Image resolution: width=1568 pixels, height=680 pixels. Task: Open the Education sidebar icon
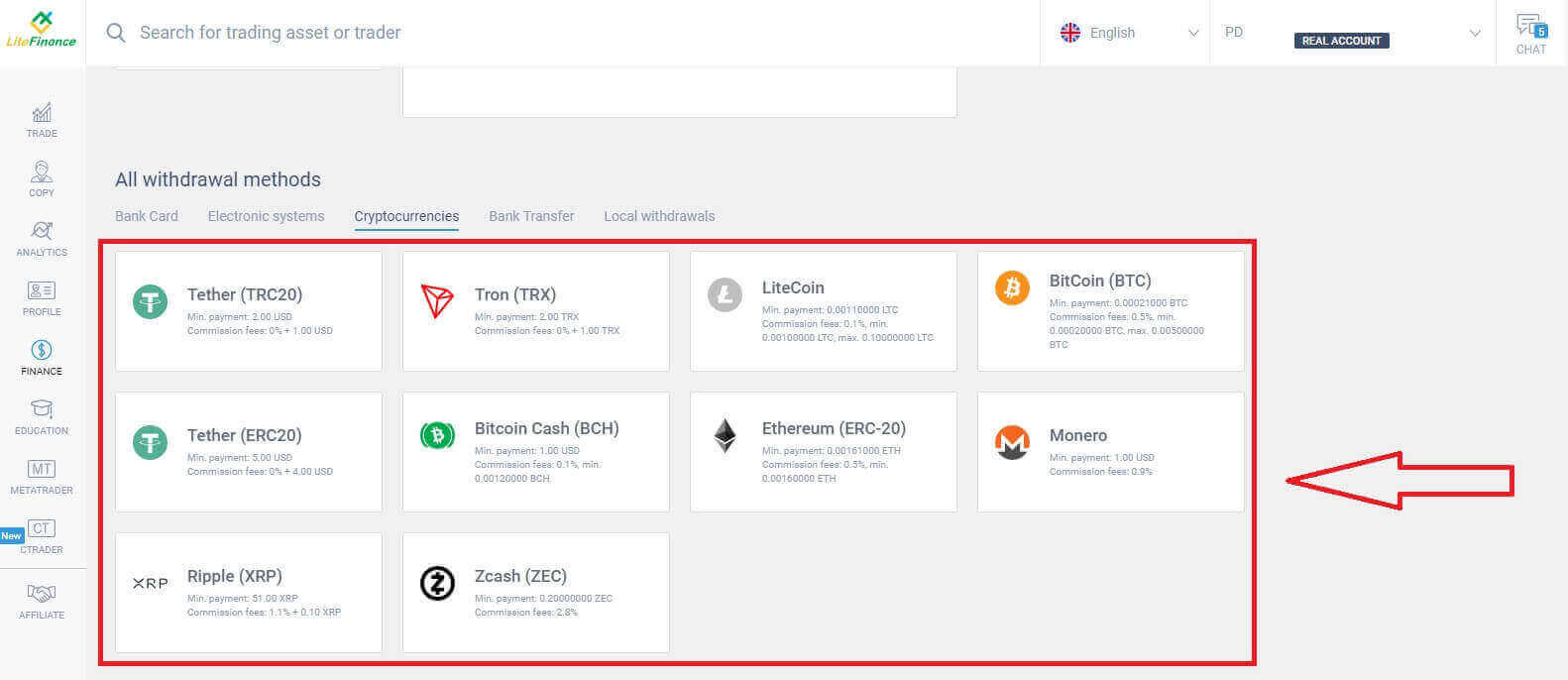(x=42, y=409)
